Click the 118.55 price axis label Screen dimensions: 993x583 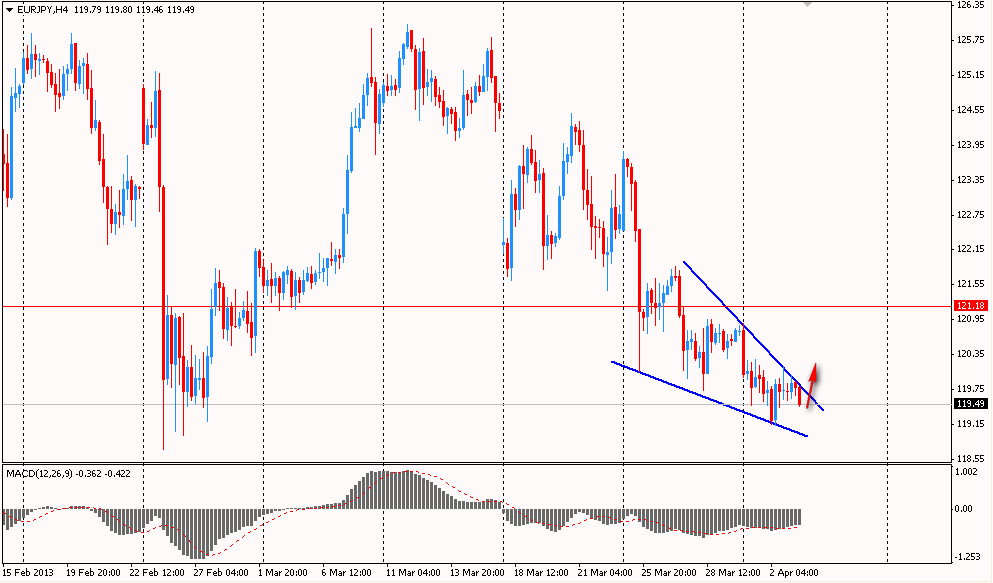971,458
